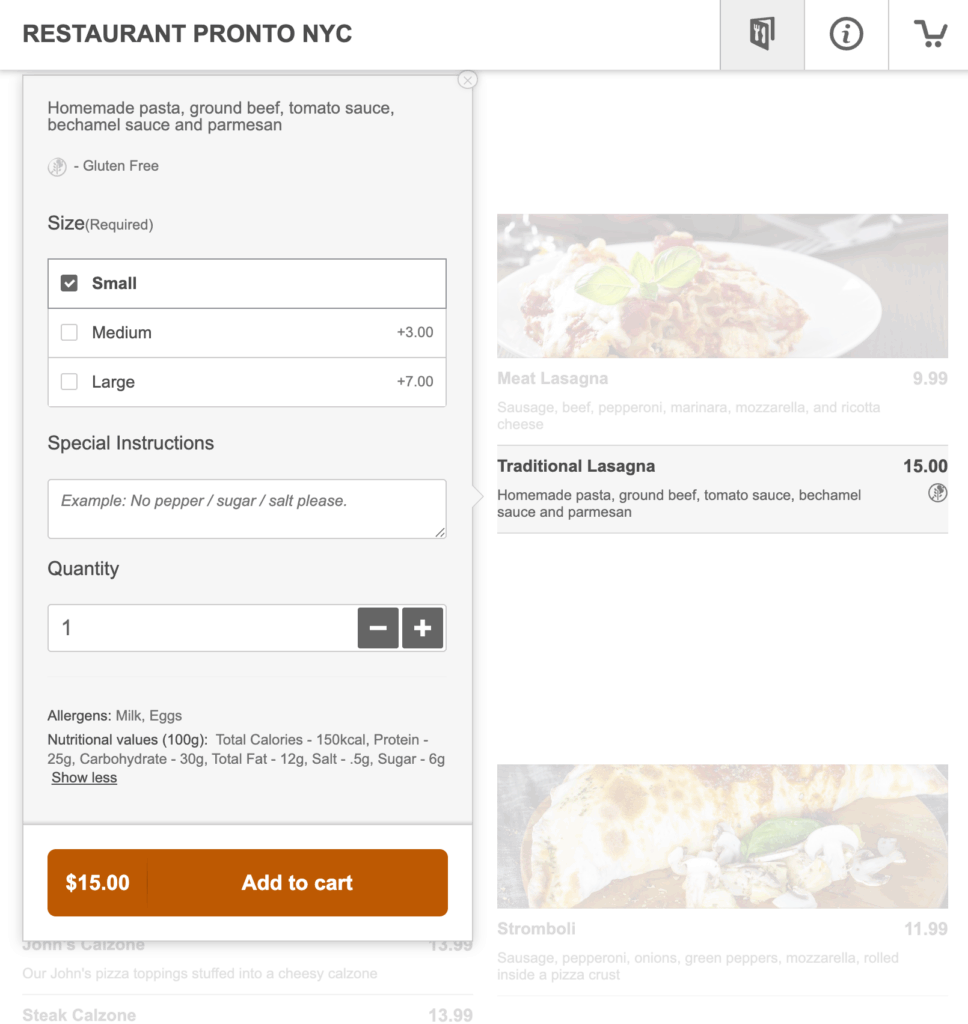Open the shopping cart icon

(x=930, y=35)
